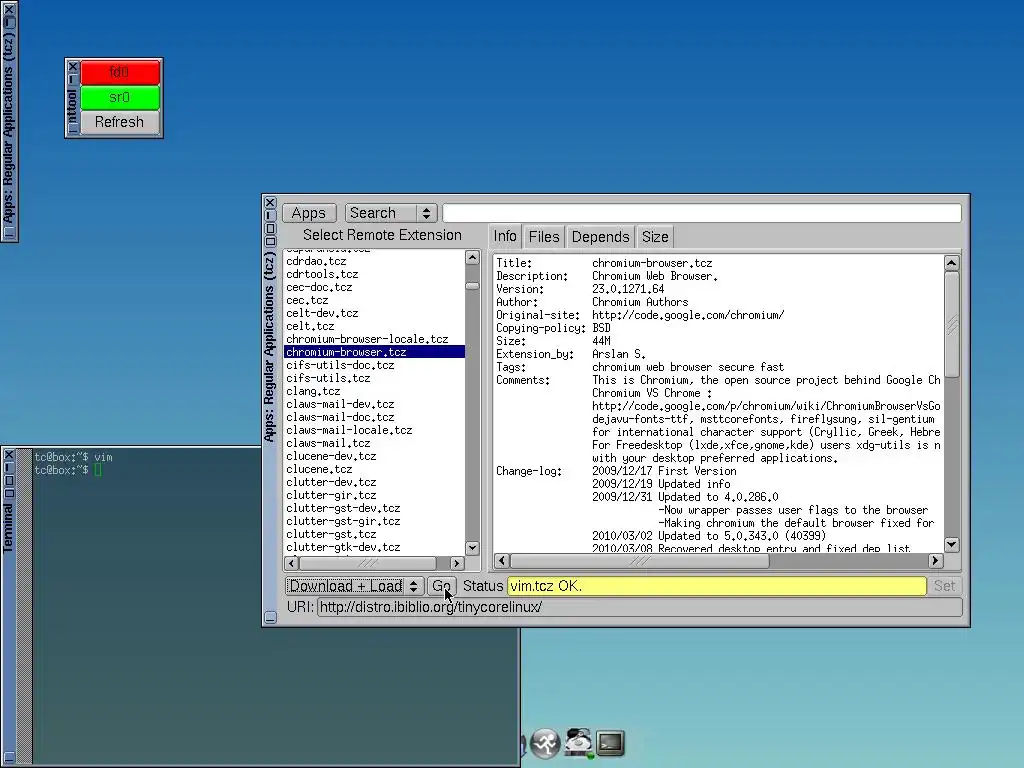Click extension list scroll-down arrow
1024x768 pixels.
(x=472, y=548)
